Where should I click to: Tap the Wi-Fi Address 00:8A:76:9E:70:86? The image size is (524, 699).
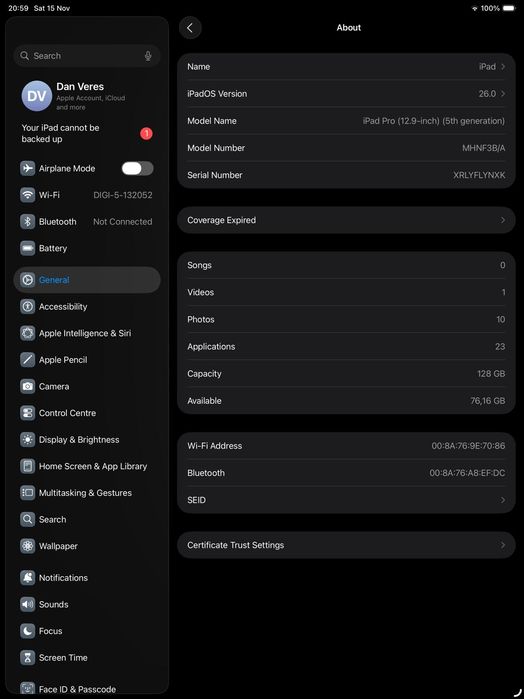tap(468, 446)
